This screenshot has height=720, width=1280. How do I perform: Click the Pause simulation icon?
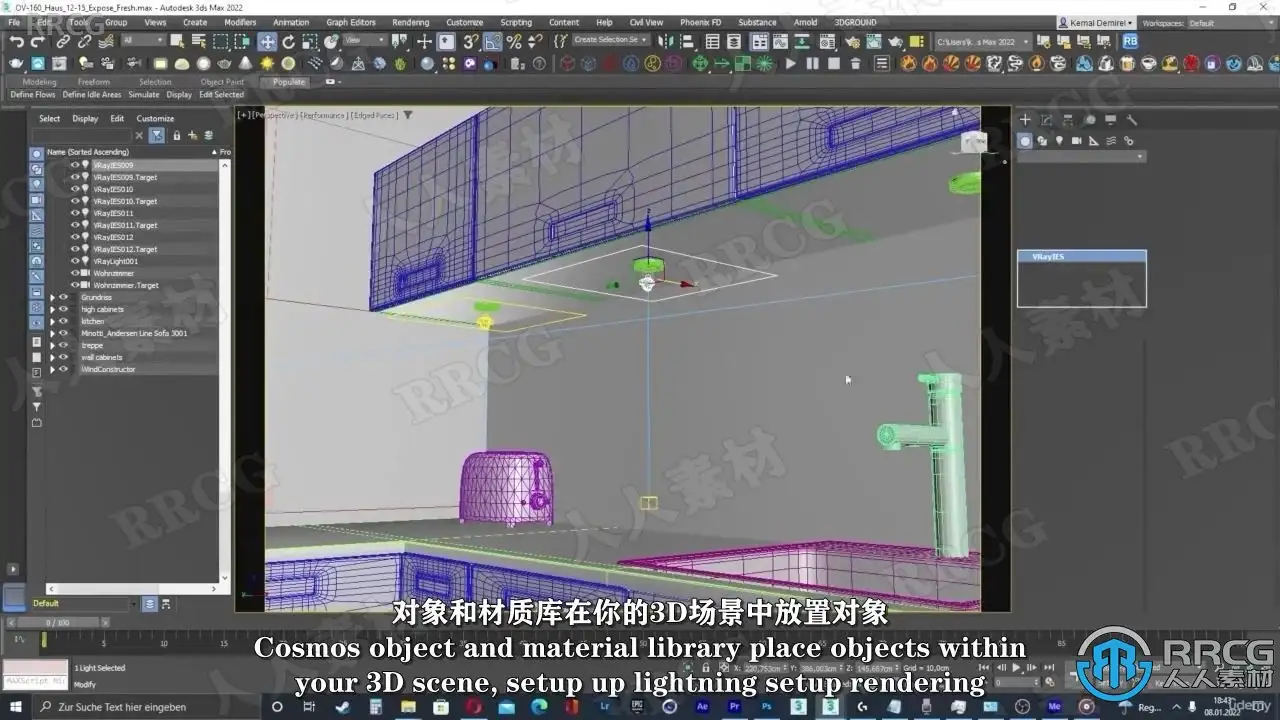[x=811, y=64]
